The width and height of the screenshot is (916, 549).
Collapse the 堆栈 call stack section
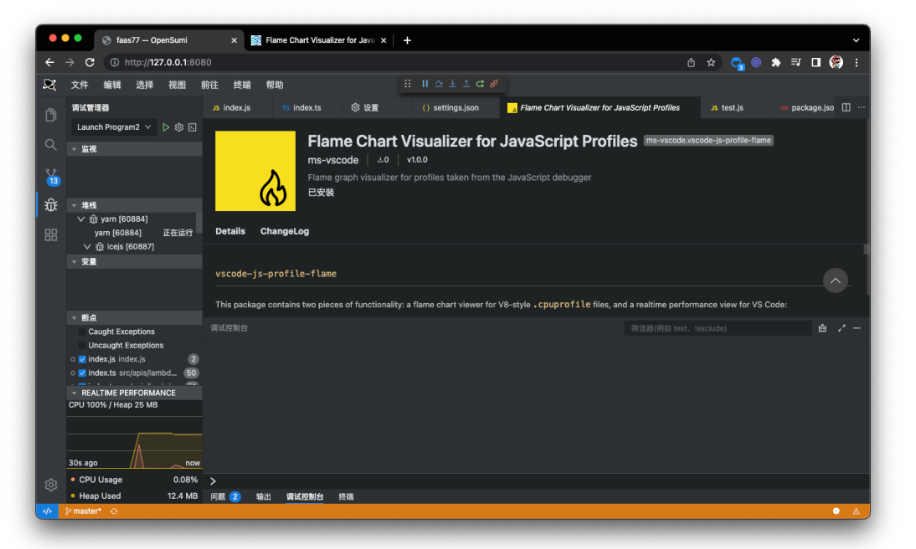click(x=134, y=205)
